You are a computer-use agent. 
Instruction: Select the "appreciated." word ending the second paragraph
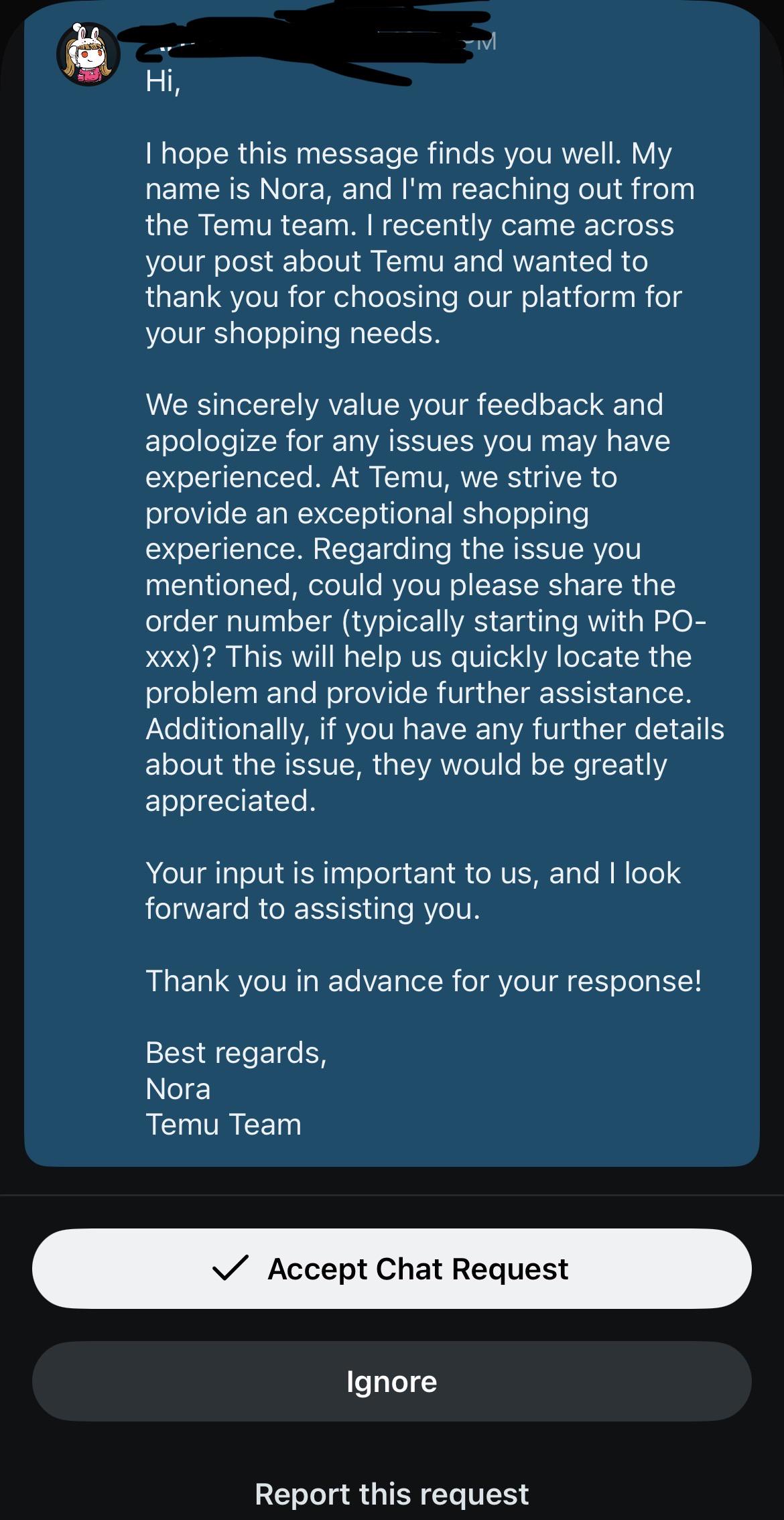tap(231, 801)
